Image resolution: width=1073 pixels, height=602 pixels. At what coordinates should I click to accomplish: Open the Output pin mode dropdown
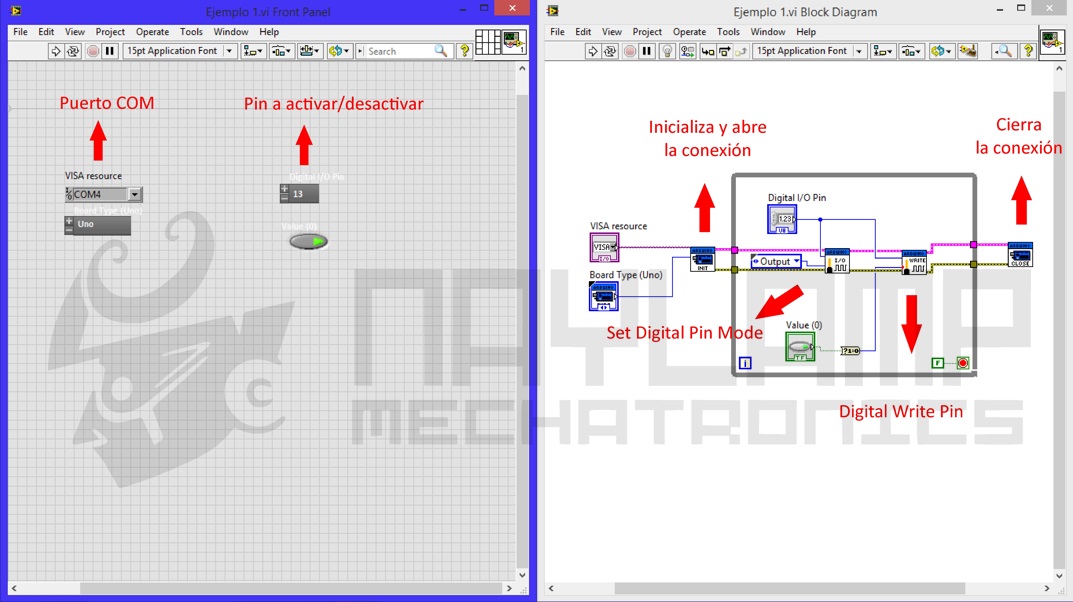click(x=776, y=262)
